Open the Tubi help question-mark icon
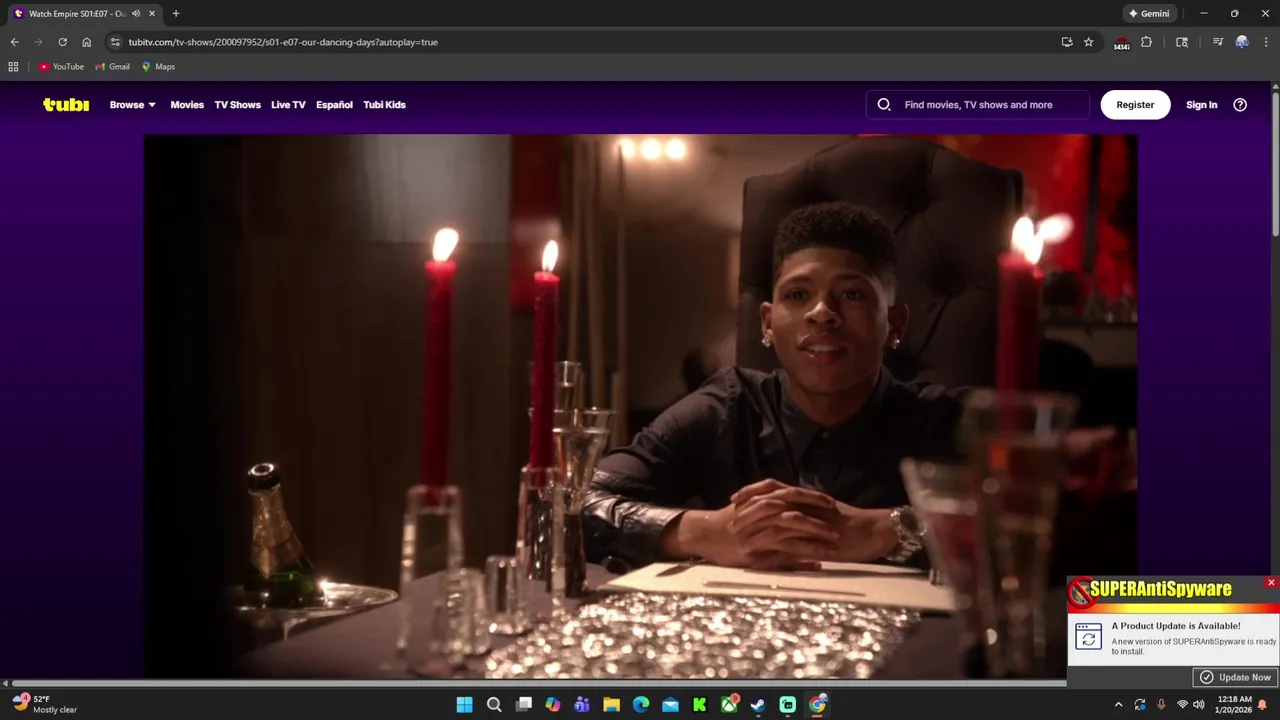This screenshot has height=720, width=1280. click(1240, 105)
